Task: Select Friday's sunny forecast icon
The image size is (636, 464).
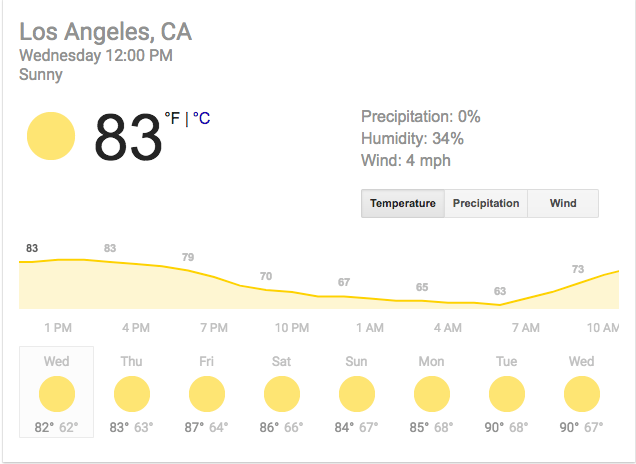Action: 207,394
